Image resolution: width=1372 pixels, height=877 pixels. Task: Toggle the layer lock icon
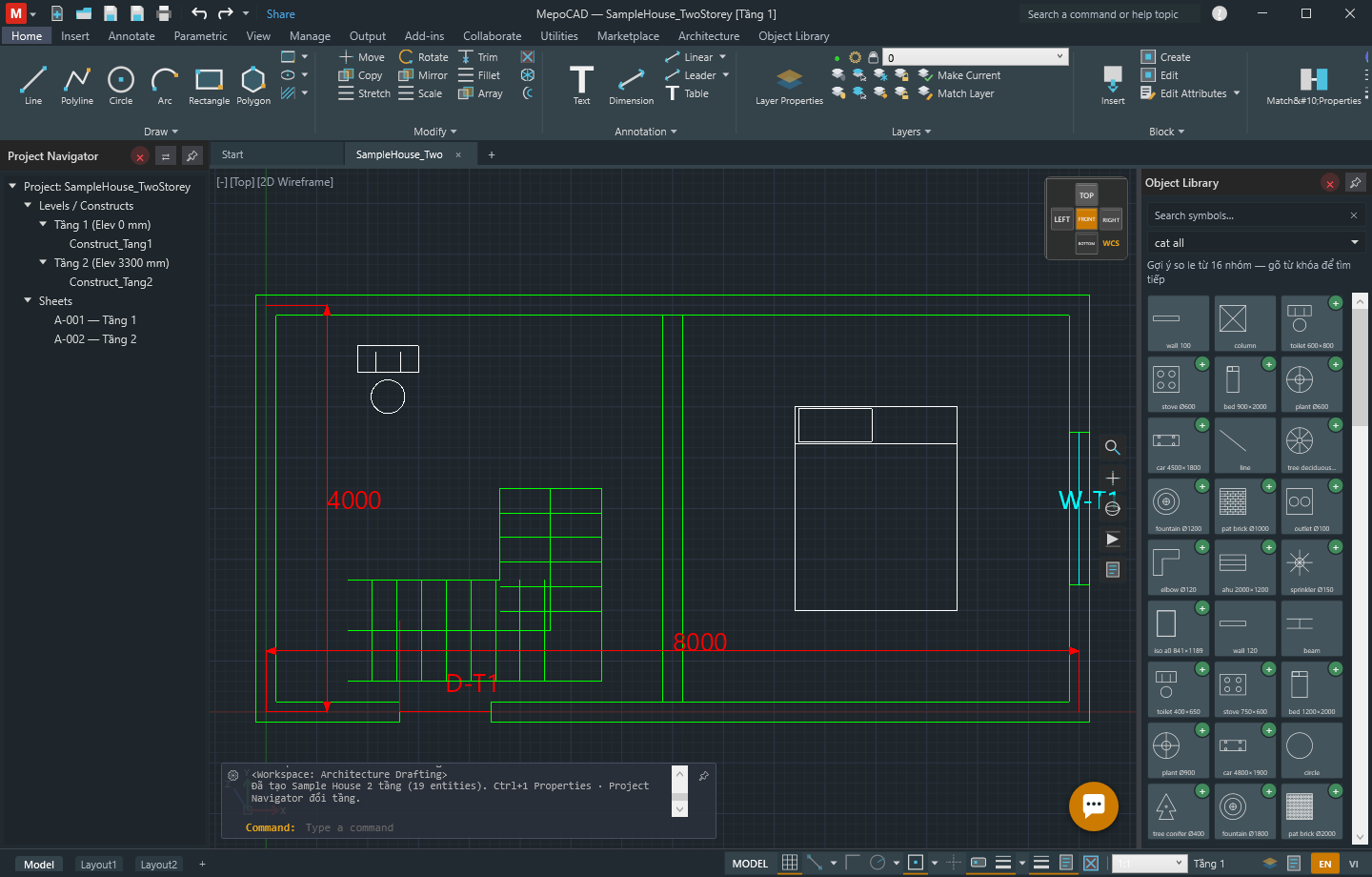point(873,57)
